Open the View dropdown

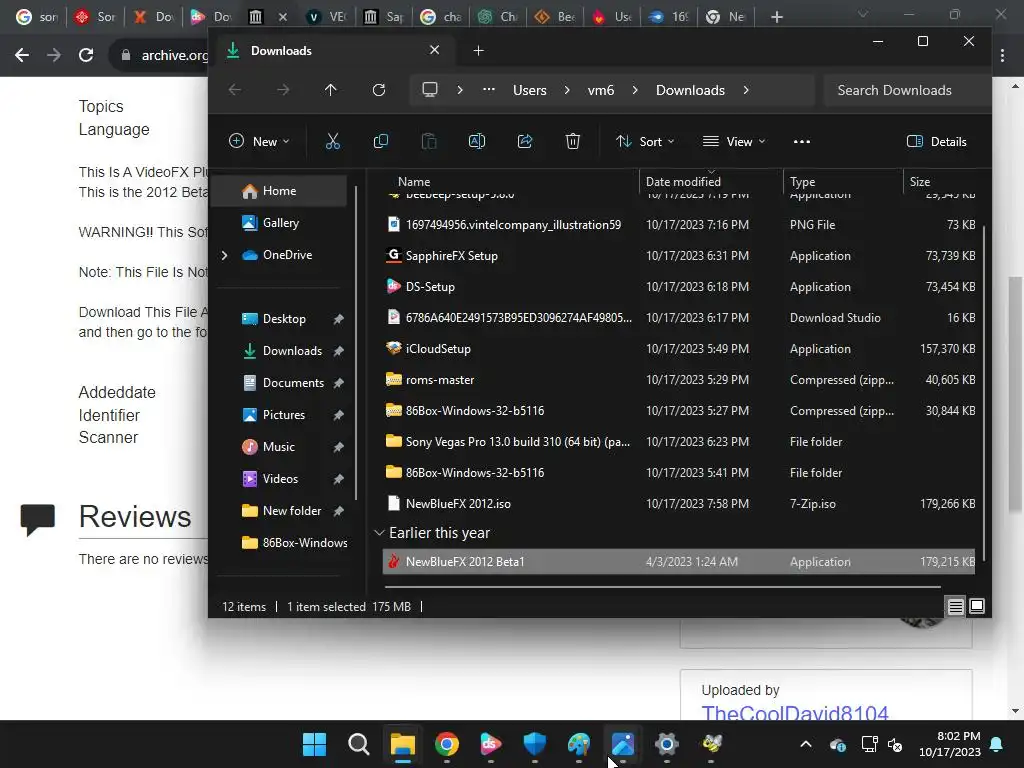click(x=733, y=142)
